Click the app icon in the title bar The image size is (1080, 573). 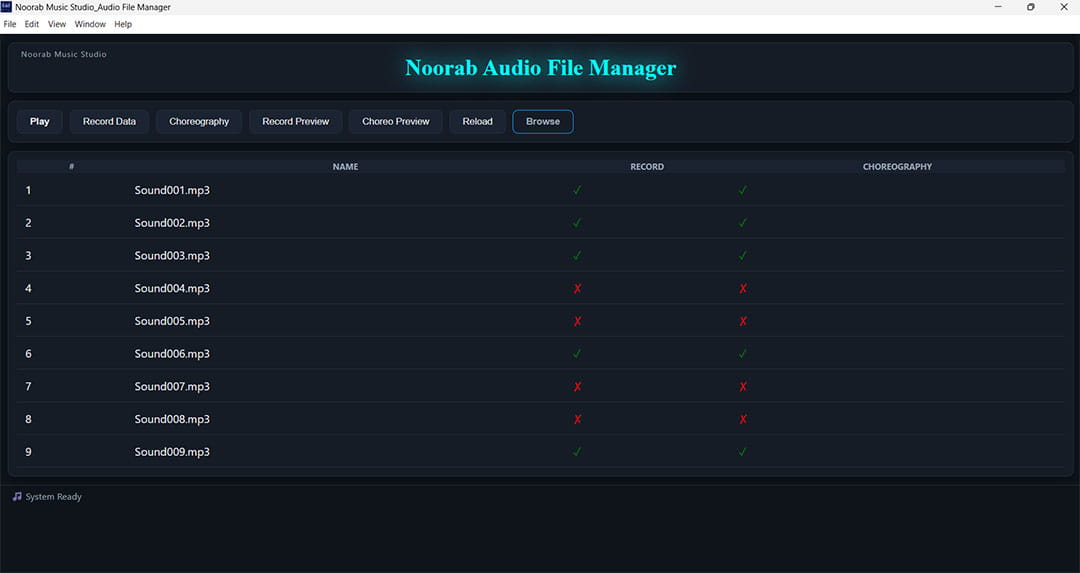[6, 7]
